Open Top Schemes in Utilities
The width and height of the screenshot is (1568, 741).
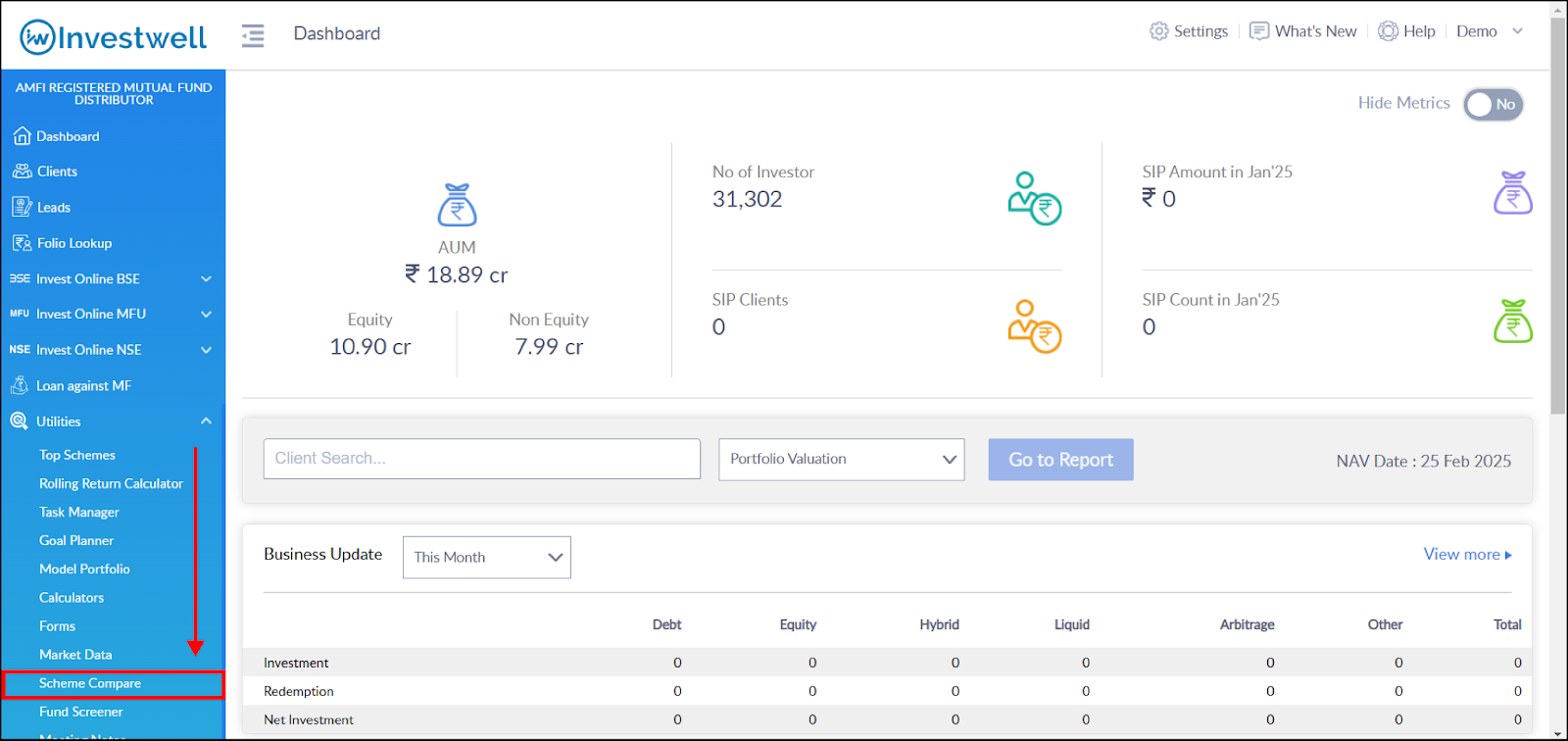[x=77, y=455]
